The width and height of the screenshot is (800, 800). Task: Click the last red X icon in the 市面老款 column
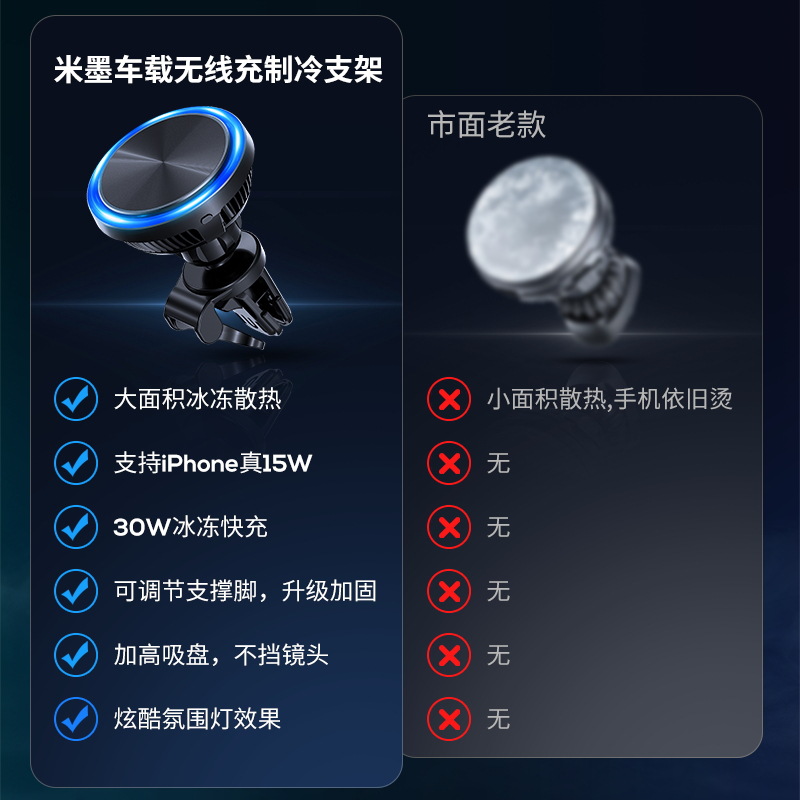[x=449, y=719]
